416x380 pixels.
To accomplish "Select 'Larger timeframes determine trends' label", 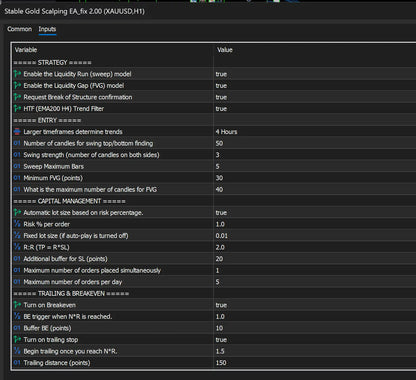I will (73, 132).
